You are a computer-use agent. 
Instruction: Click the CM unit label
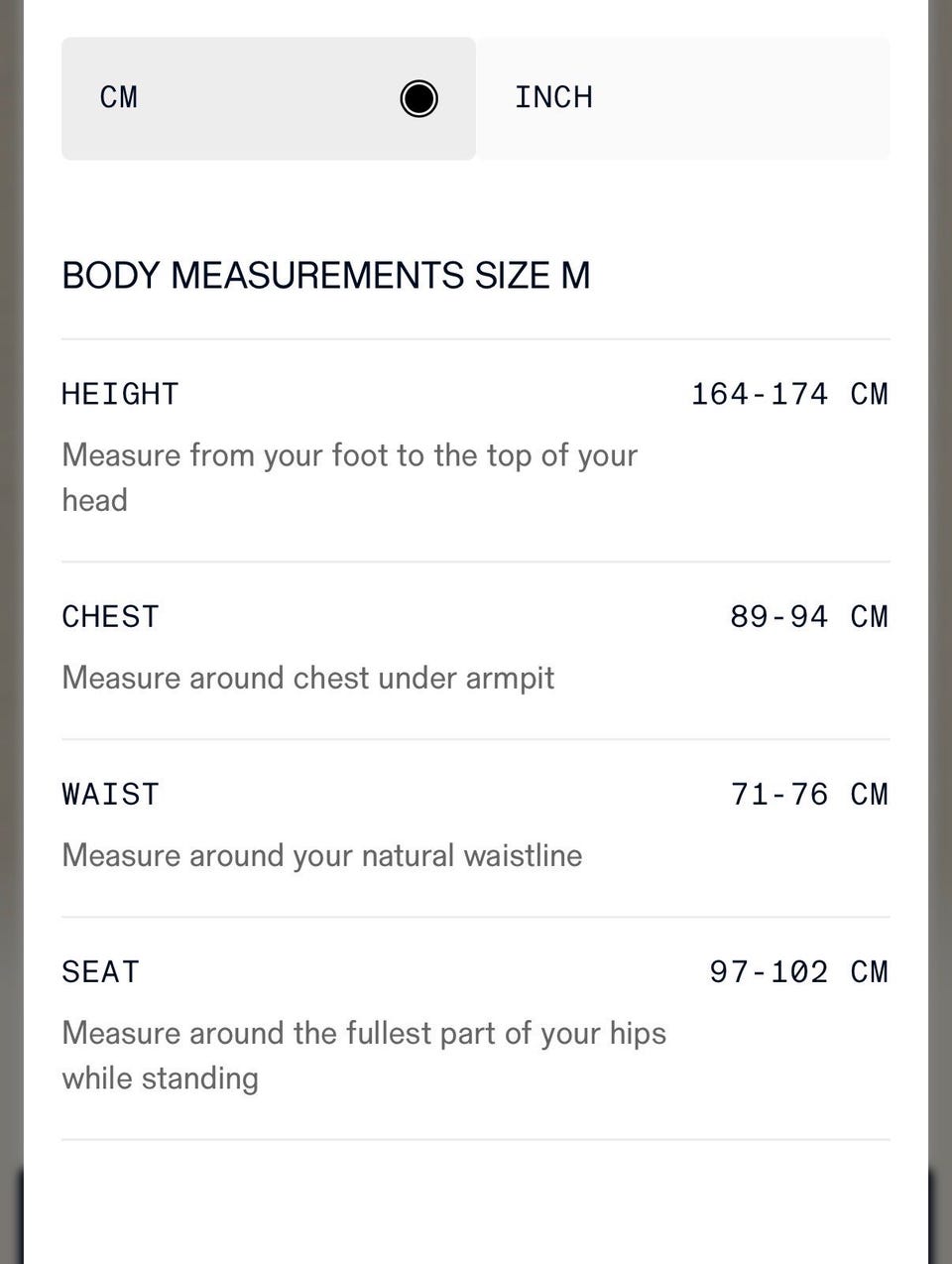(119, 97)
